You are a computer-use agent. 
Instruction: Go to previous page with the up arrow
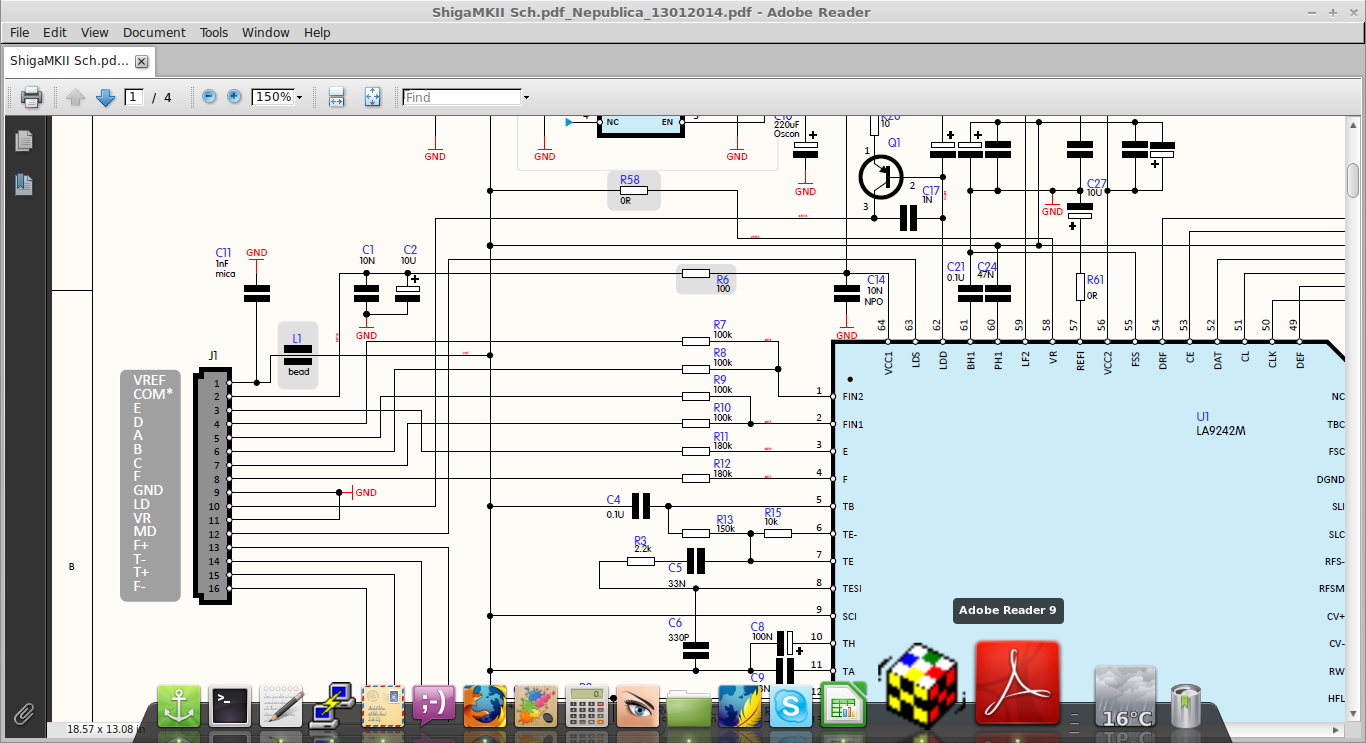tap(76, 97)
